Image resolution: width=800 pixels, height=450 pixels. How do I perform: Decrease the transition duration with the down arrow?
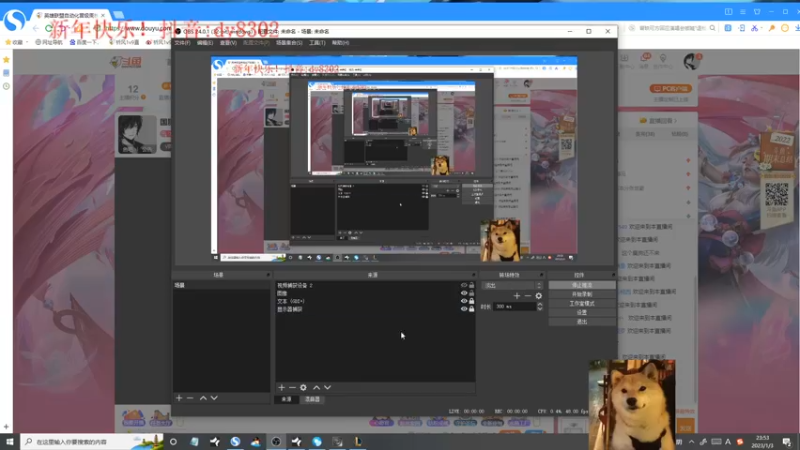point(540,309)
